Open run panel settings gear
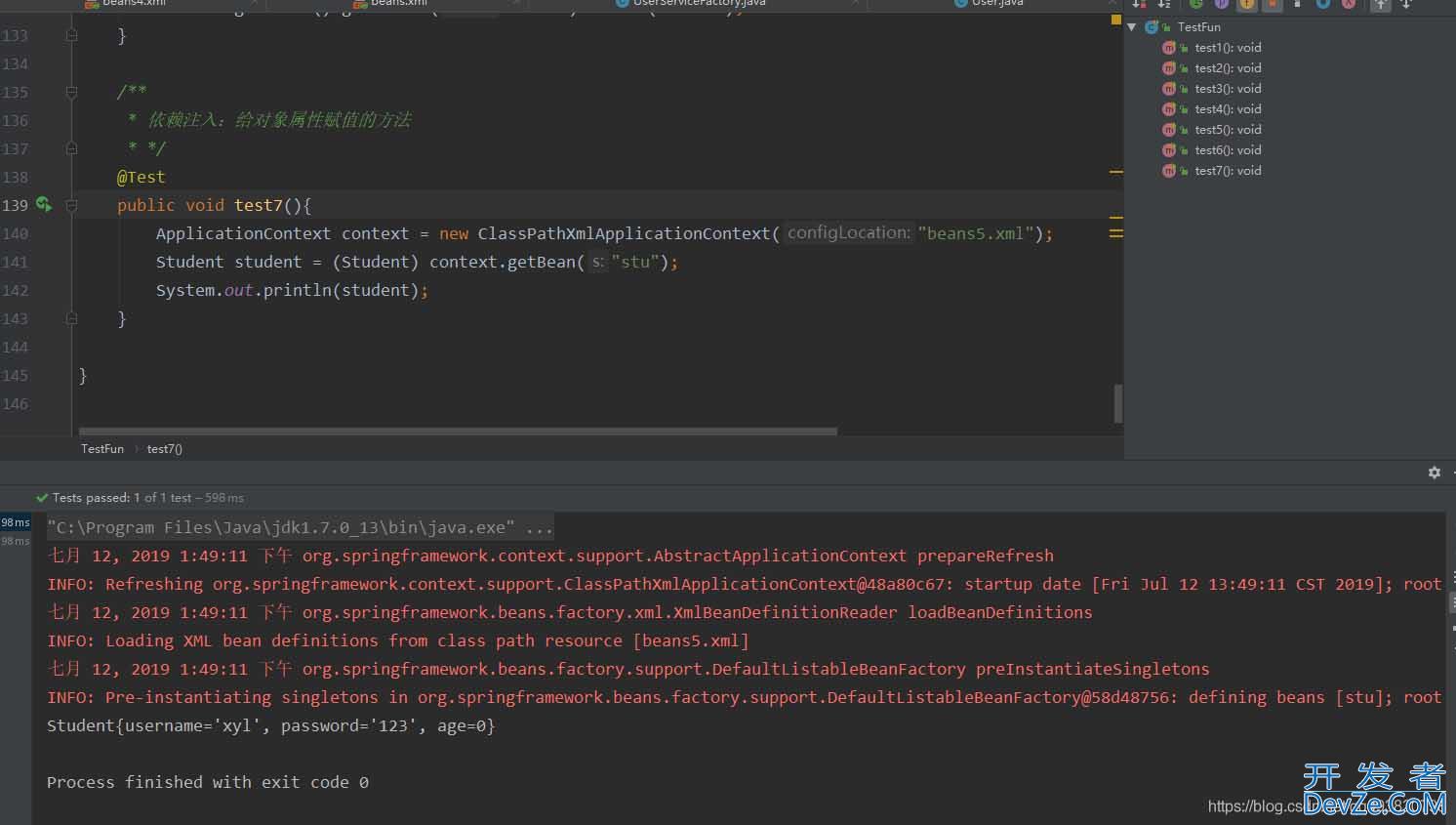 click(1434, 473)
